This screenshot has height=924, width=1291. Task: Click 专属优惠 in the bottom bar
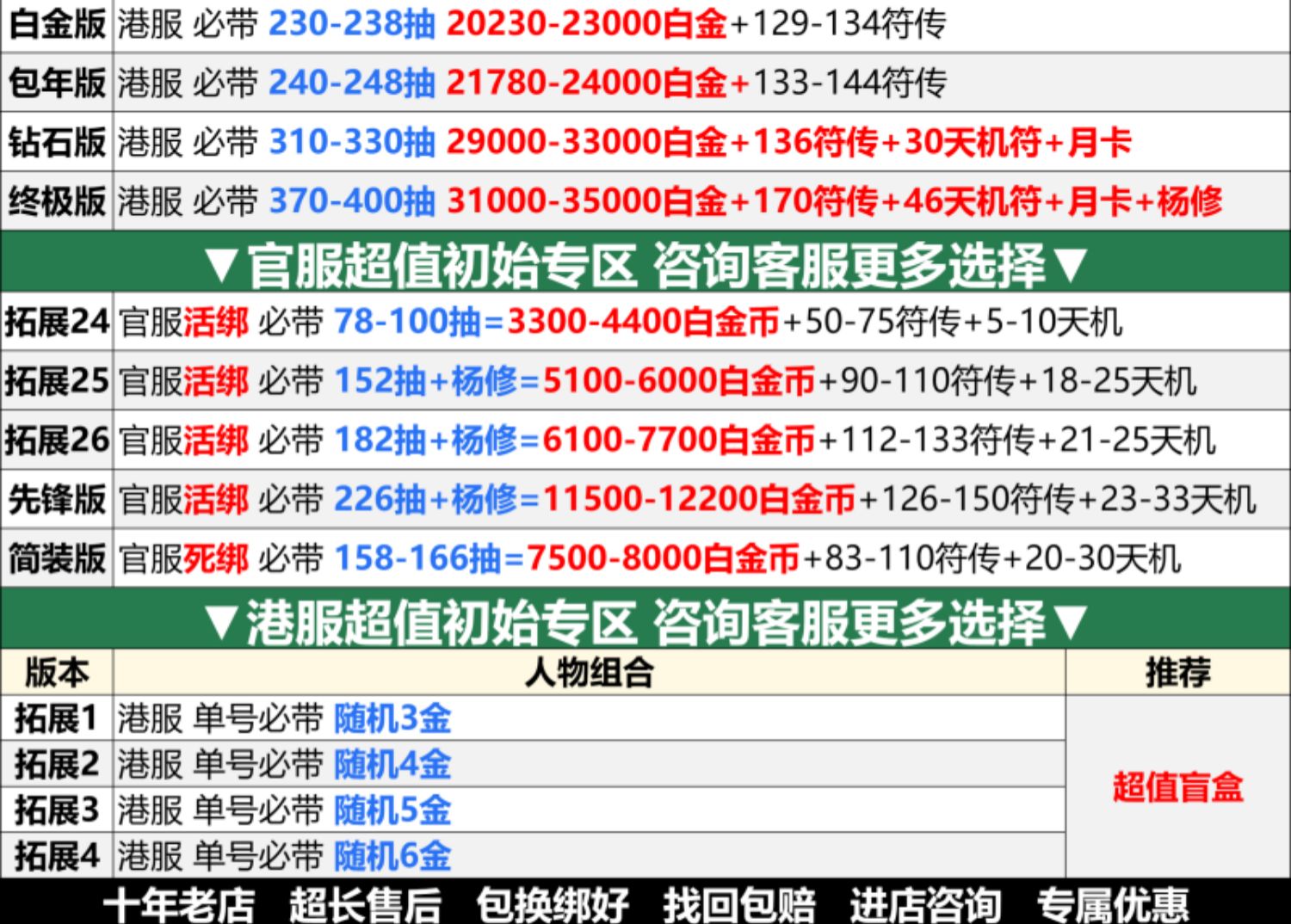pyautogui.click(x=1112, y=905)
